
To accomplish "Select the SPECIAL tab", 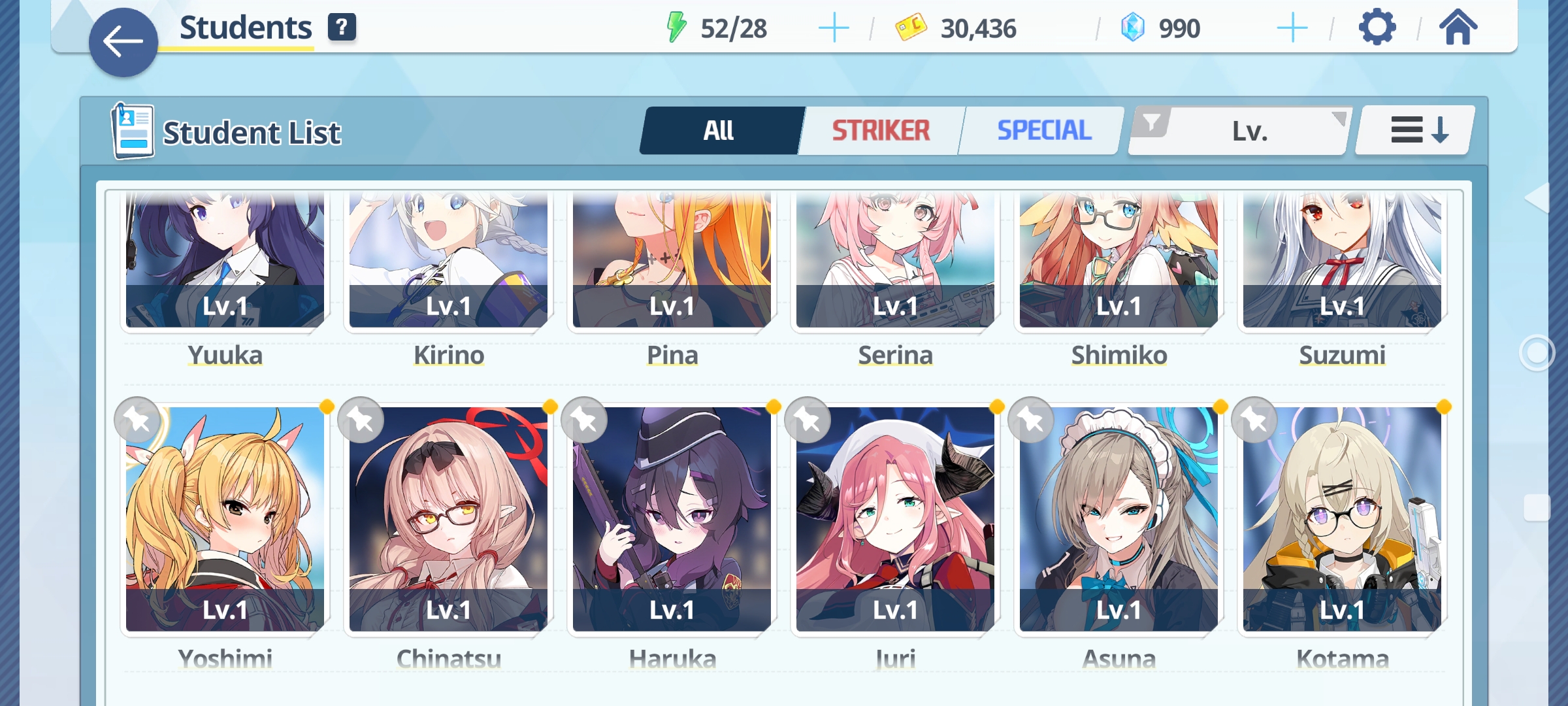I will (x=1043, y=131).
